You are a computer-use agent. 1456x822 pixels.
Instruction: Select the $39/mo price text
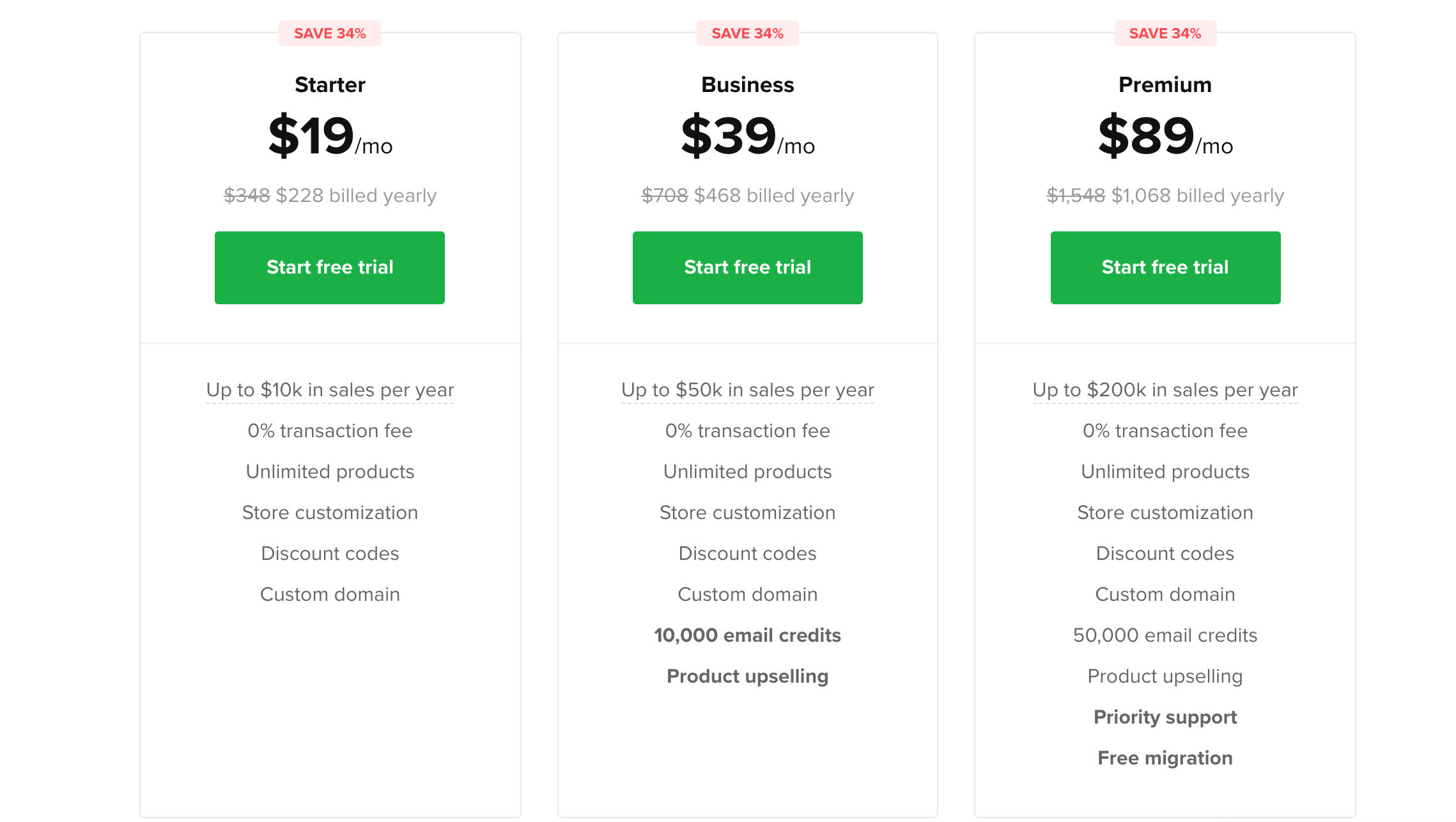pyautogui.click(x=748, y=136)
